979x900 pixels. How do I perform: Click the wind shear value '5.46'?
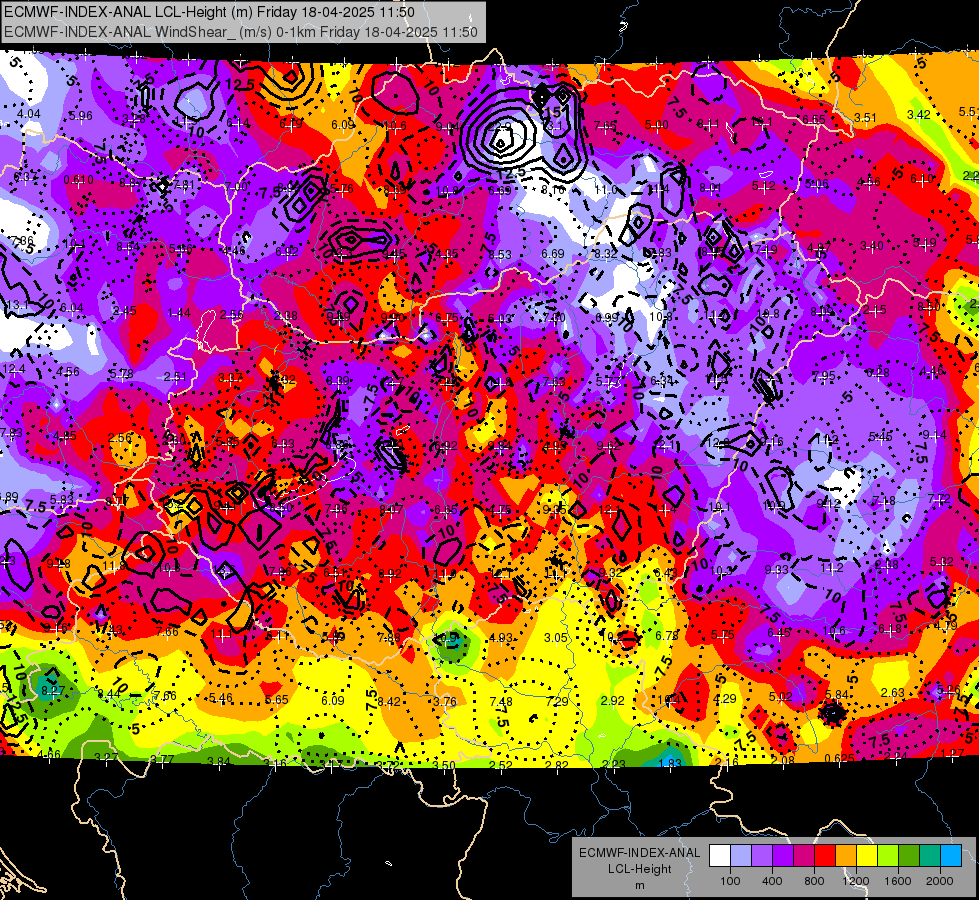click(220, 698)
